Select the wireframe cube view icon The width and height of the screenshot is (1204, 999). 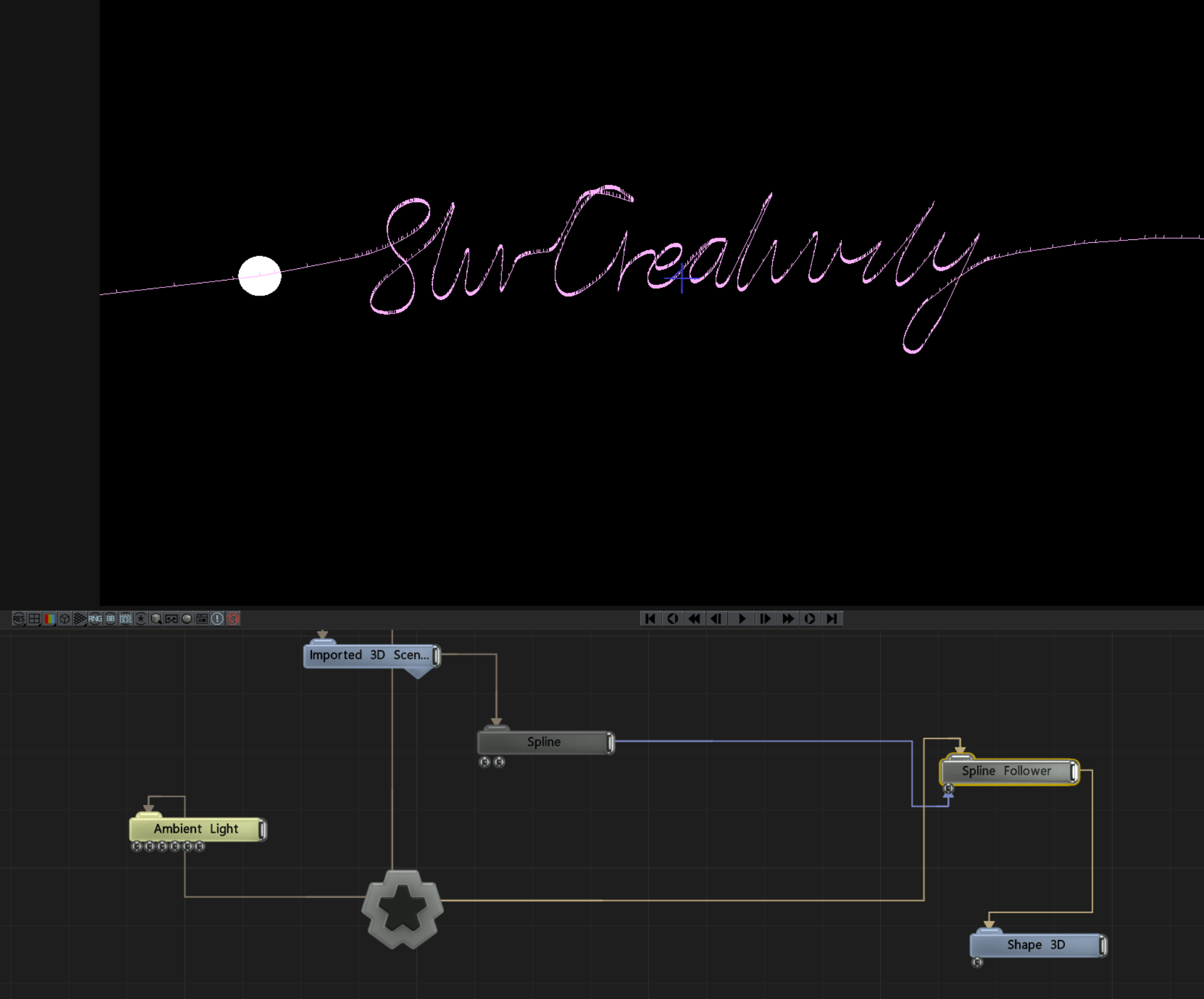click(x=64, y=618)
